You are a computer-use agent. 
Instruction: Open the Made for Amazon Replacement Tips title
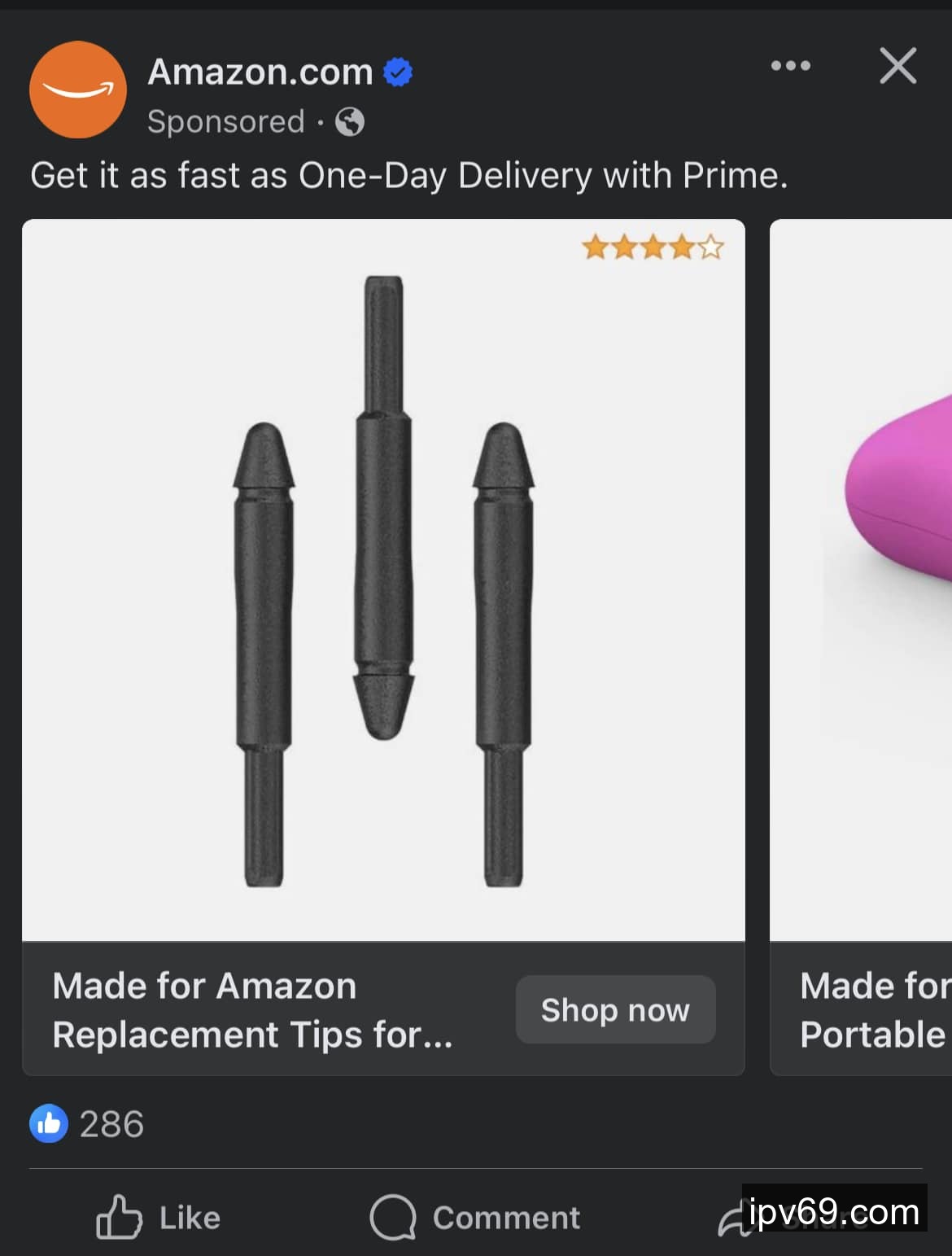[252, 1010]
